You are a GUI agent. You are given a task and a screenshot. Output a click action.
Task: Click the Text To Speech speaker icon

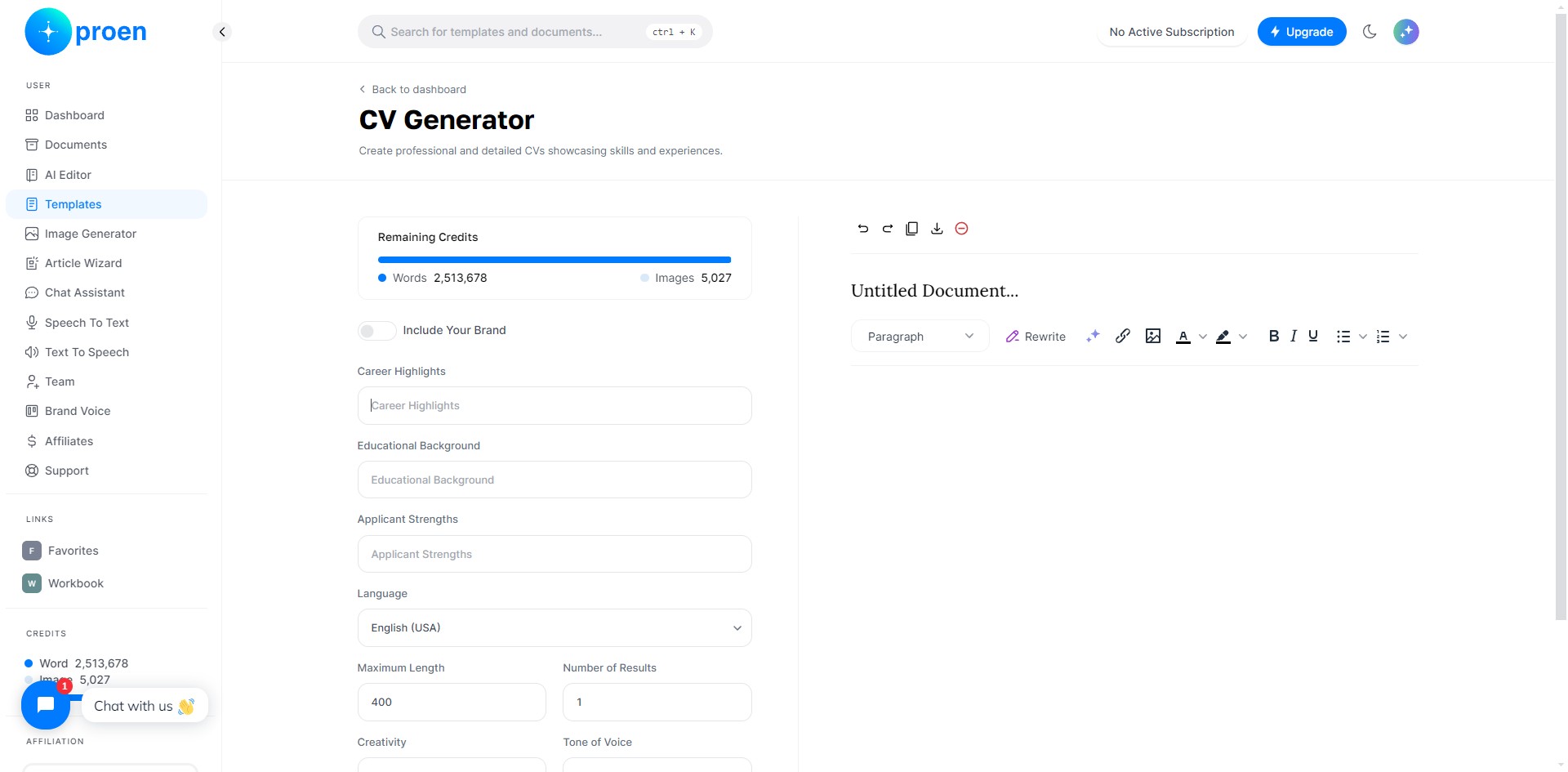32,352
